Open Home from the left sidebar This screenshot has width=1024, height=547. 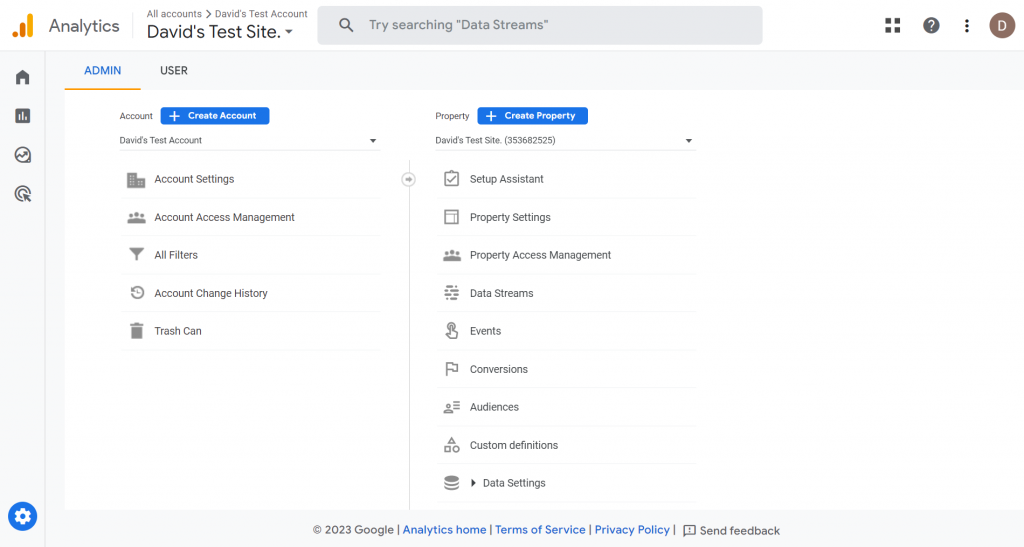point(22,78)
